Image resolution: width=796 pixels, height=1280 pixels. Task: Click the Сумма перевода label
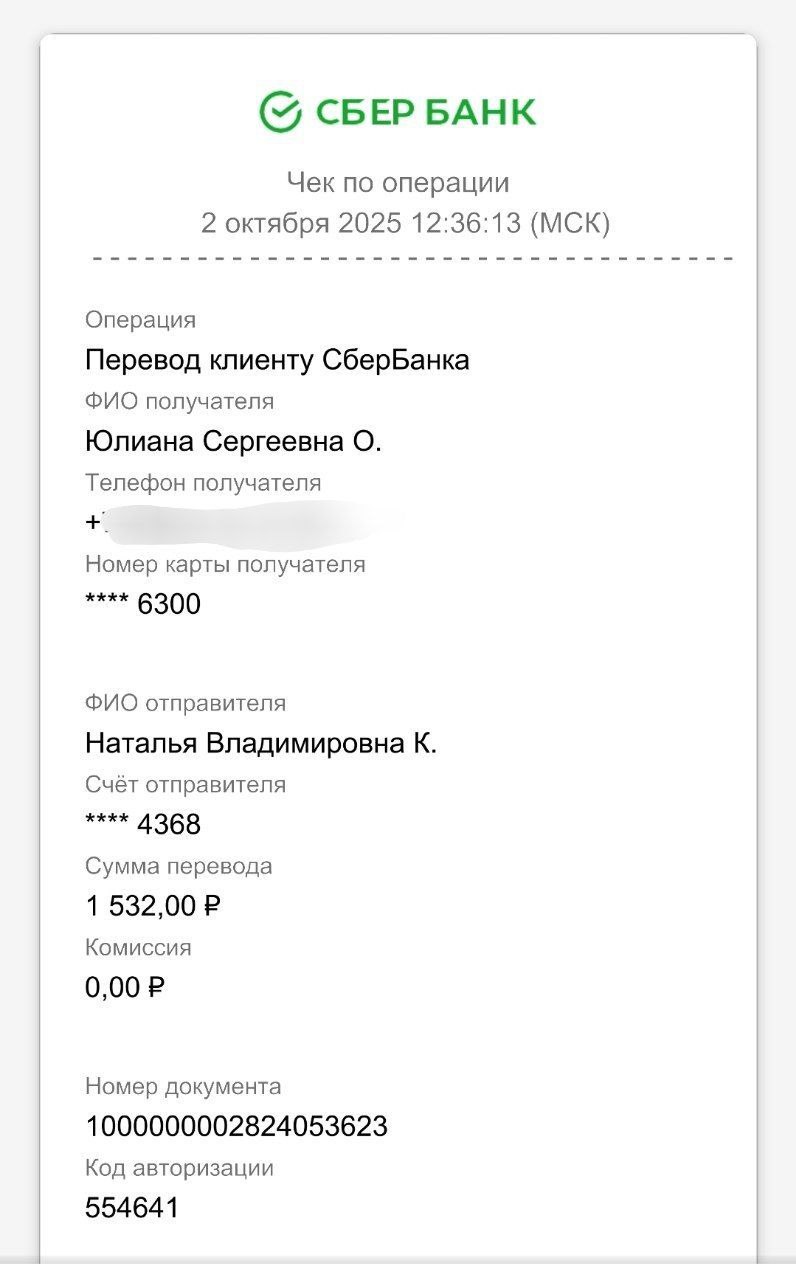(178, 866)
